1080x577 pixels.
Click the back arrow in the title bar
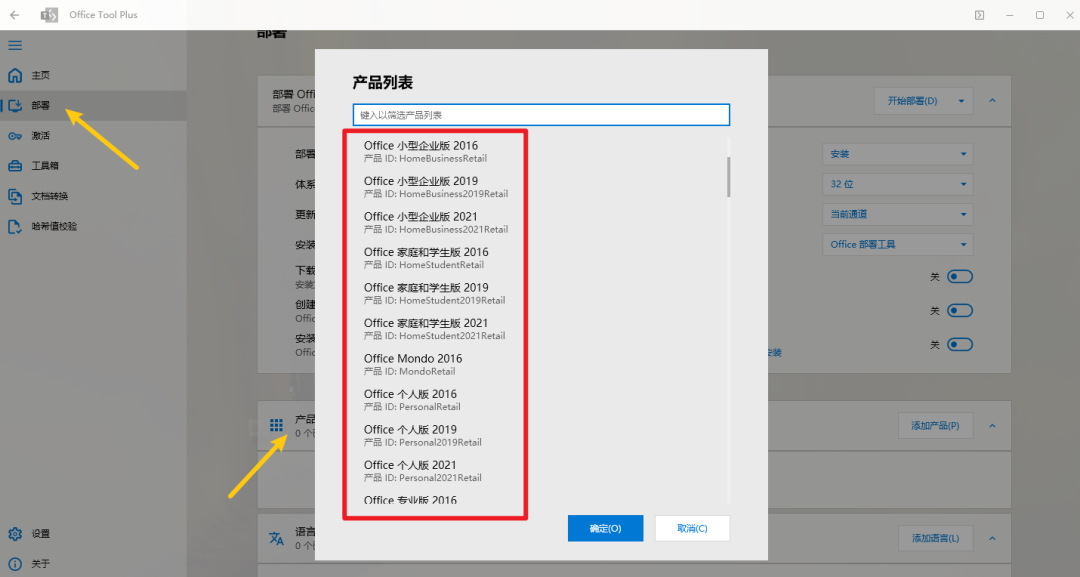pos(15,14)
